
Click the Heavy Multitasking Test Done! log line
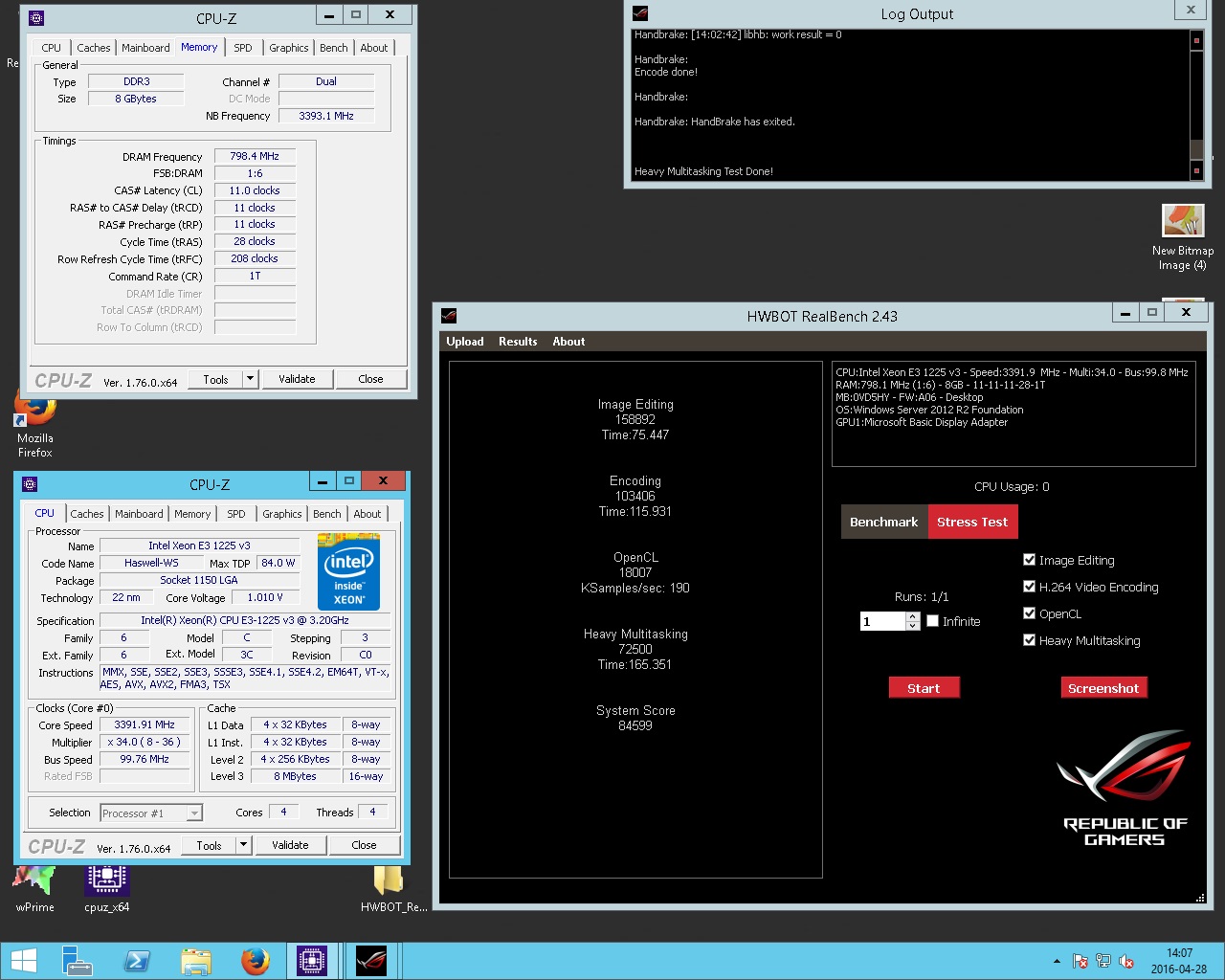(x=703, y=171)
